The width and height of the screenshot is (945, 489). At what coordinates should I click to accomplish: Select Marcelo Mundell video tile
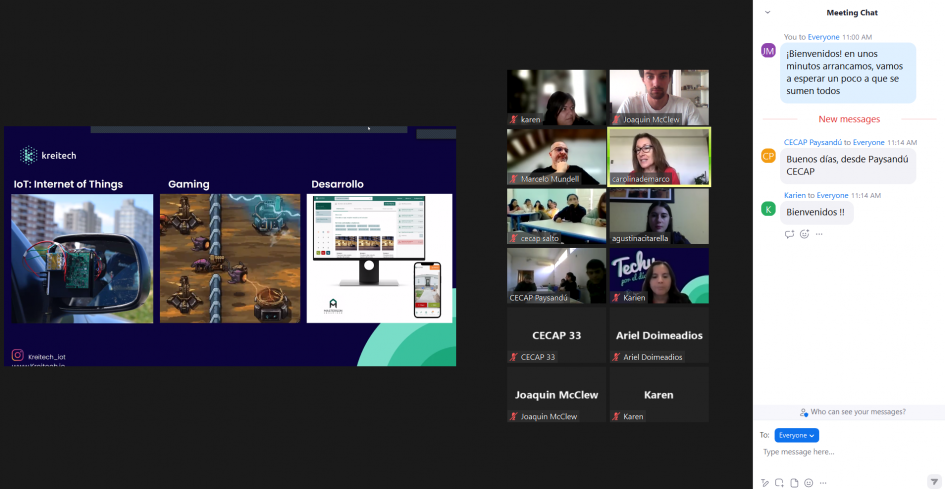556,157
